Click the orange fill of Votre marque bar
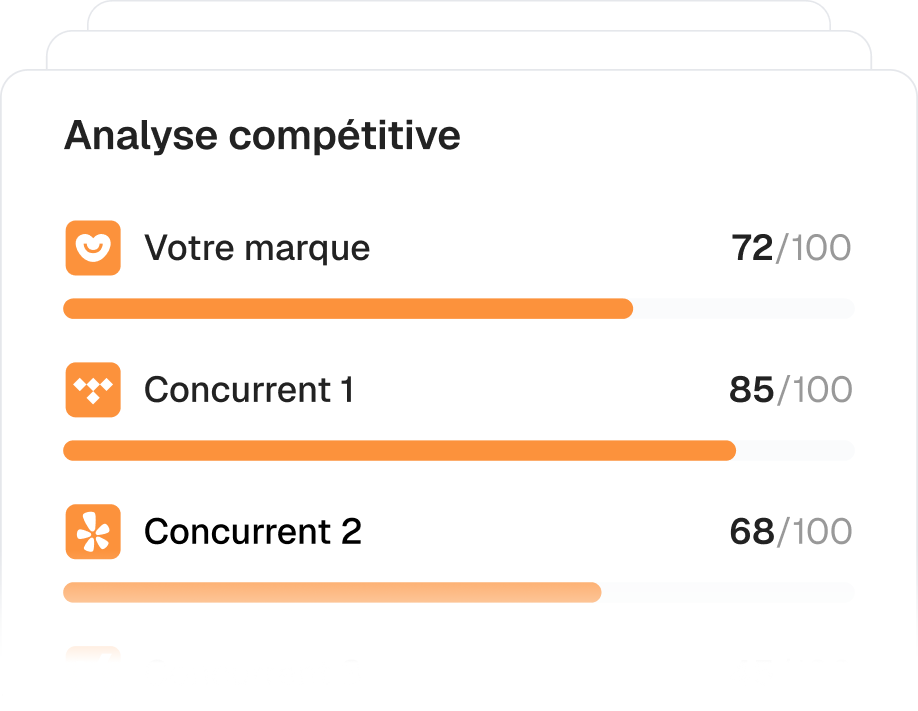 click(348, 309)
